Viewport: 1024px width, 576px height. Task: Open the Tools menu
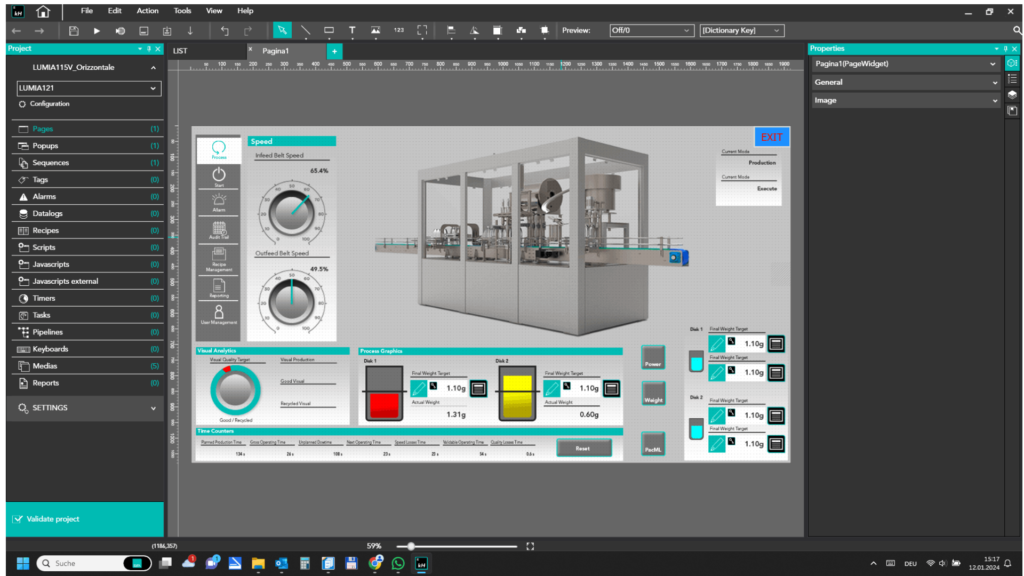(181, 11)
